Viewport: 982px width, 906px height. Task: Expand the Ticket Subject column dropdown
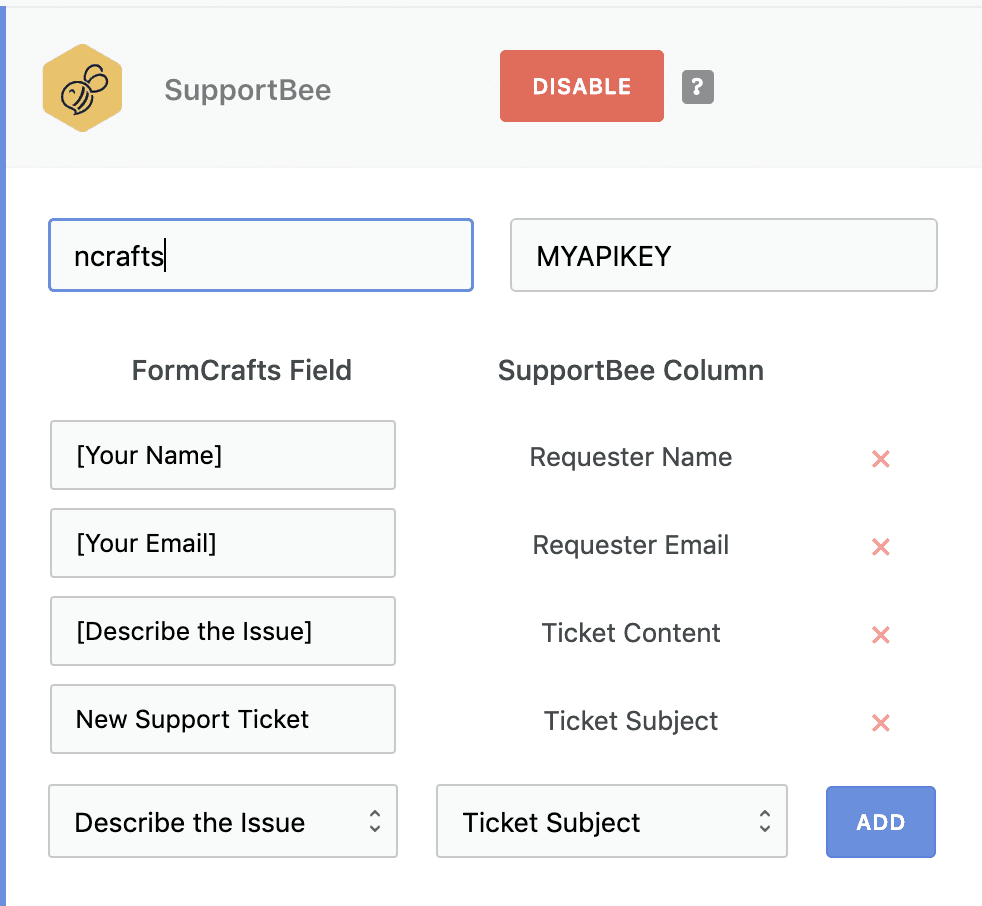click(x=612, y=821)
